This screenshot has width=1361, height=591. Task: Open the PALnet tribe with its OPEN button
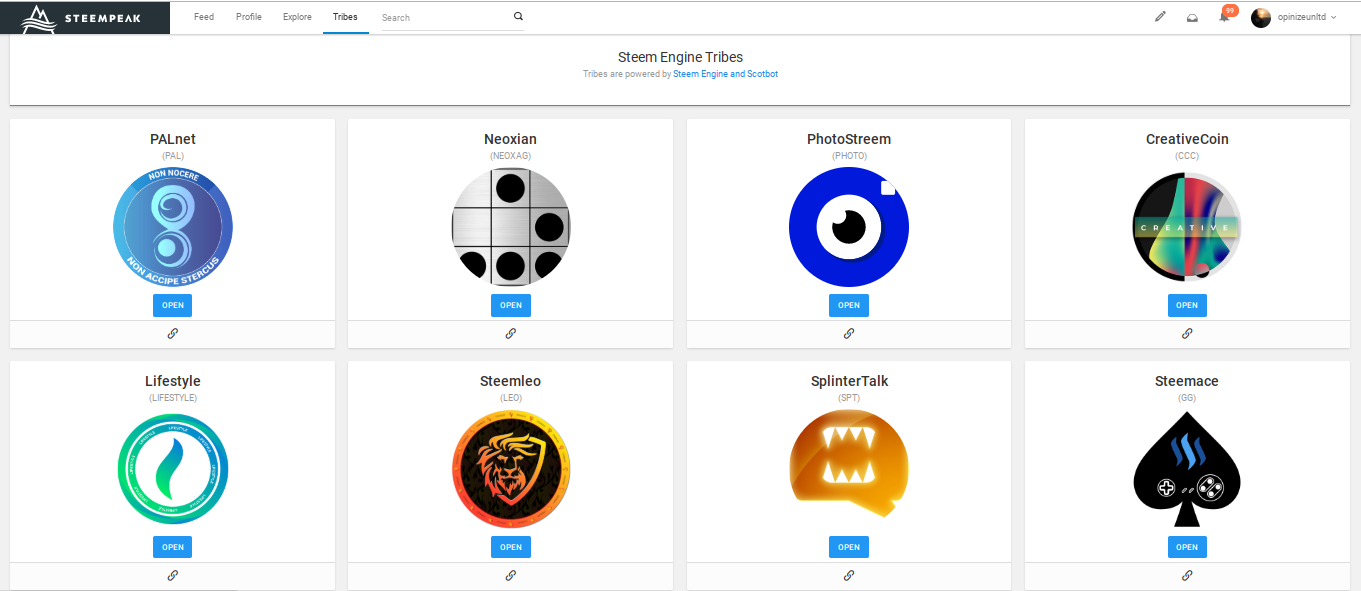[x=172, y=305]
